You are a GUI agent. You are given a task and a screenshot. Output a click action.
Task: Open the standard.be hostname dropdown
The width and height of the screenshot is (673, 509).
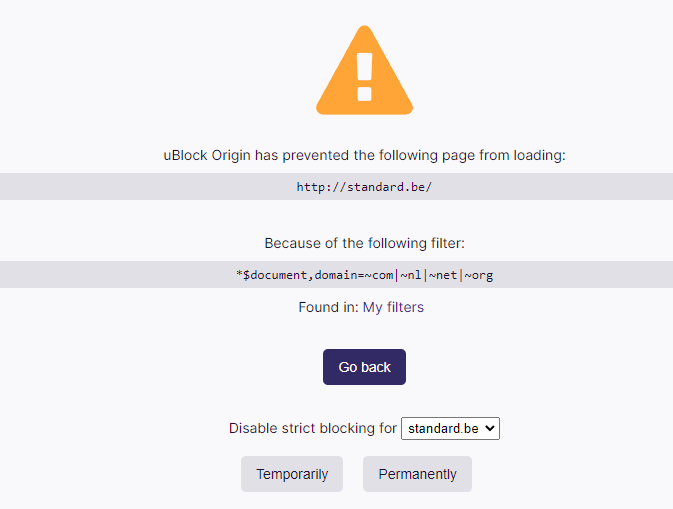[449, 428]
